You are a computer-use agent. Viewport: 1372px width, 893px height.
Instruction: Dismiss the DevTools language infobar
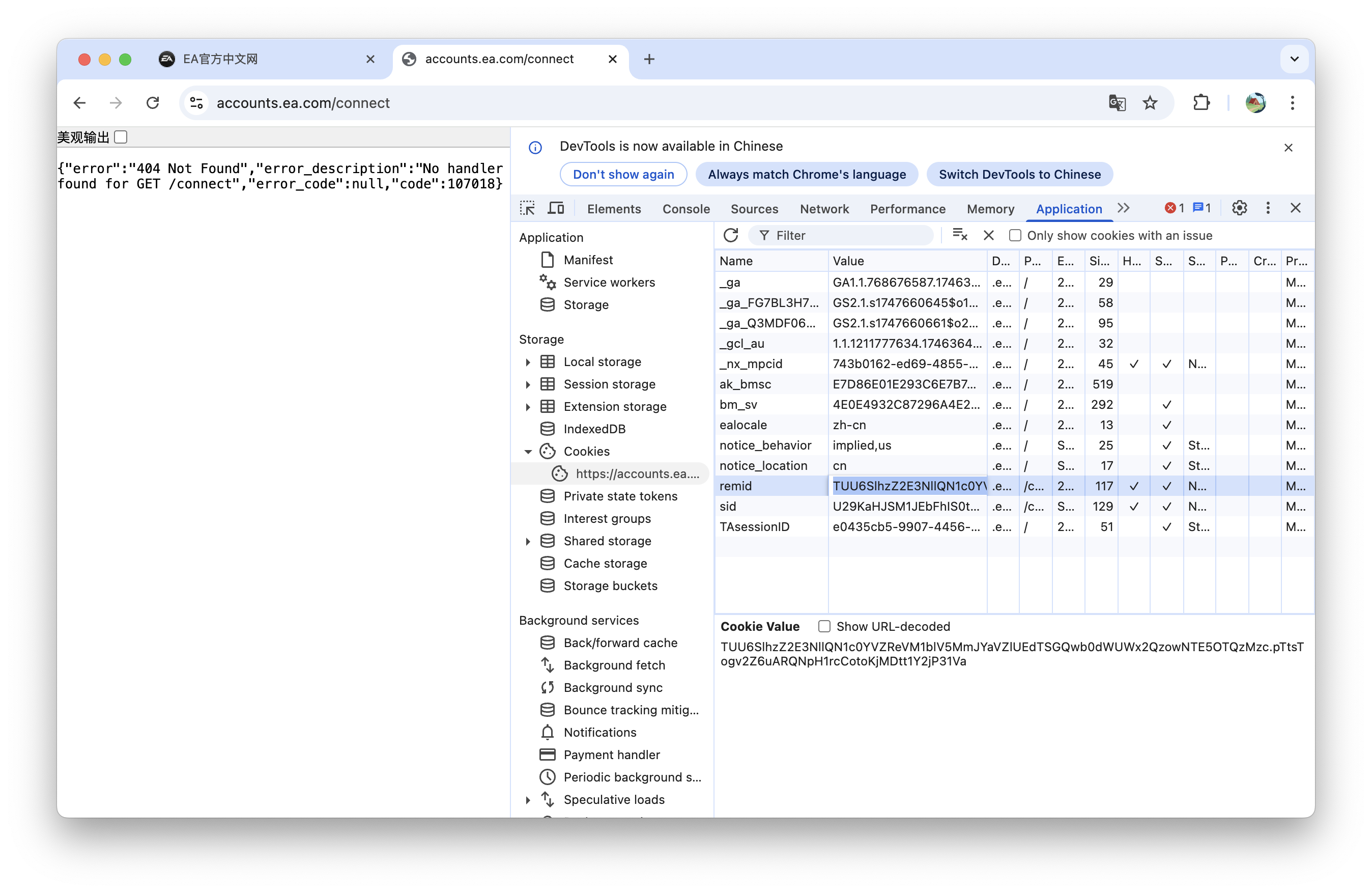click(x=1289, y=148)
